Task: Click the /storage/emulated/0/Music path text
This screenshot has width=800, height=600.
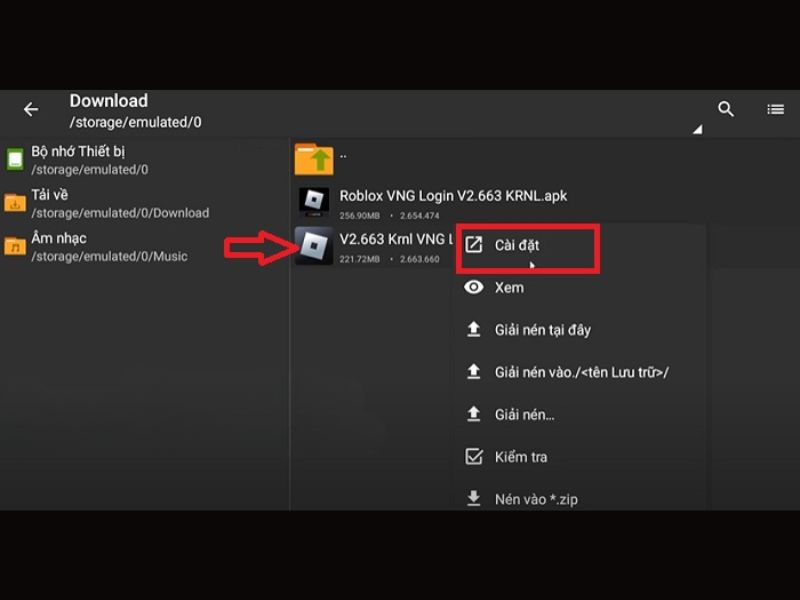Action: (109, 257)
